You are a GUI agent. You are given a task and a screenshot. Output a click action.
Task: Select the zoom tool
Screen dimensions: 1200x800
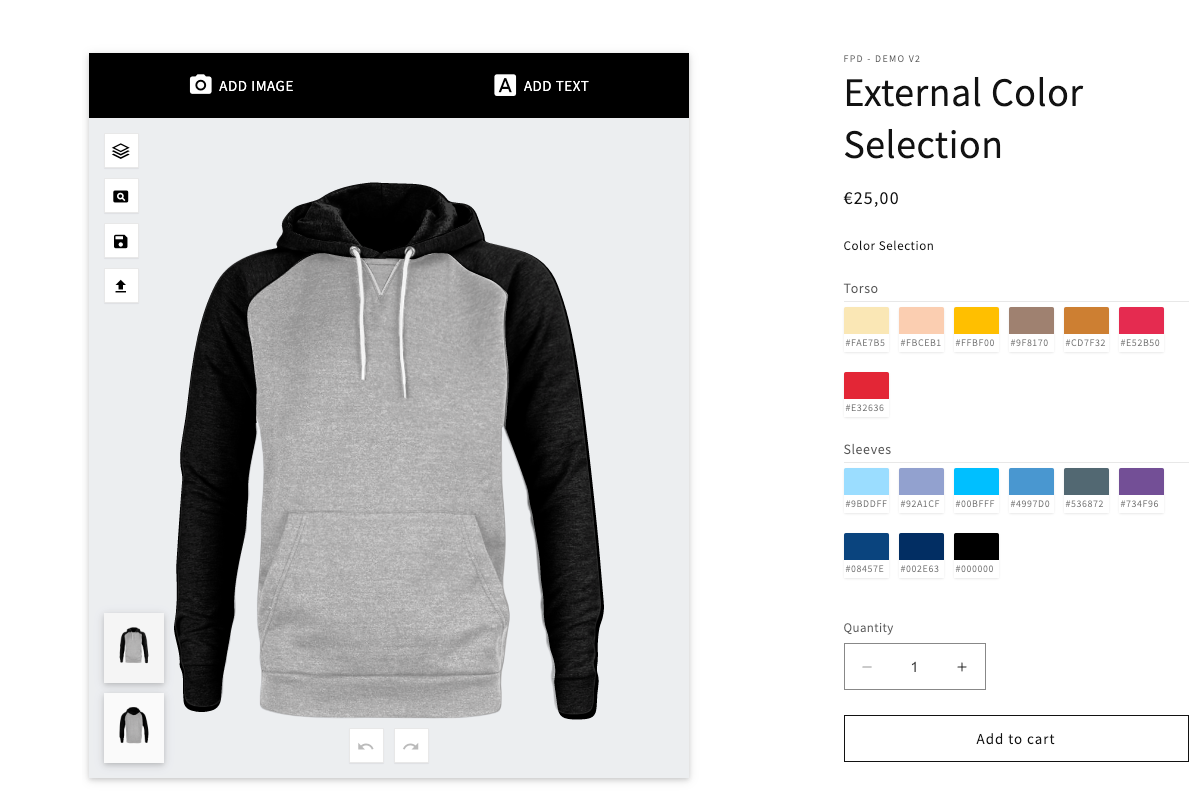pyautogui.click(x=121, y=195)
